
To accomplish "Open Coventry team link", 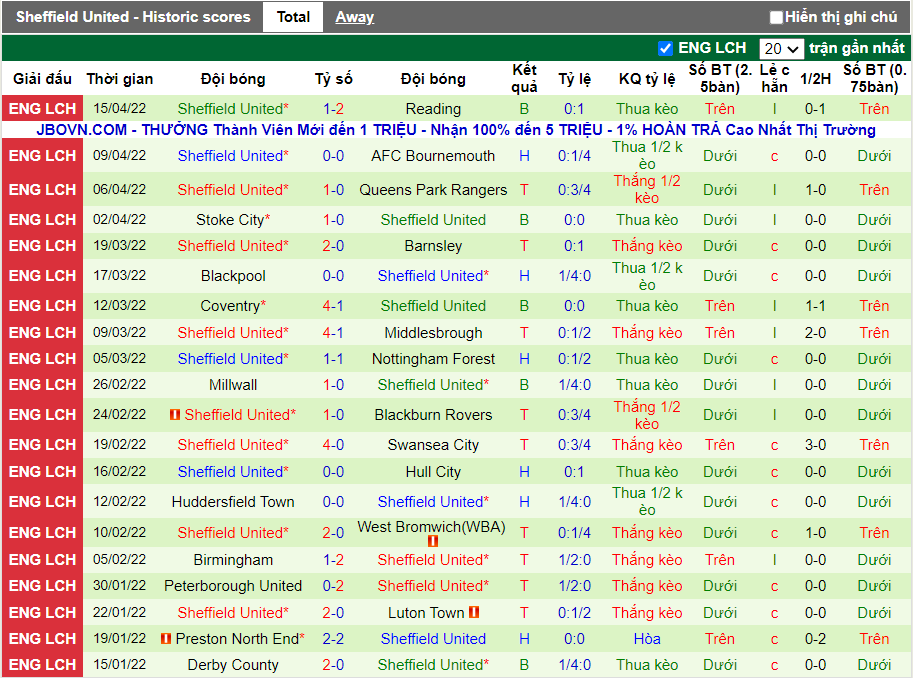I will click(x=230, y=306).
